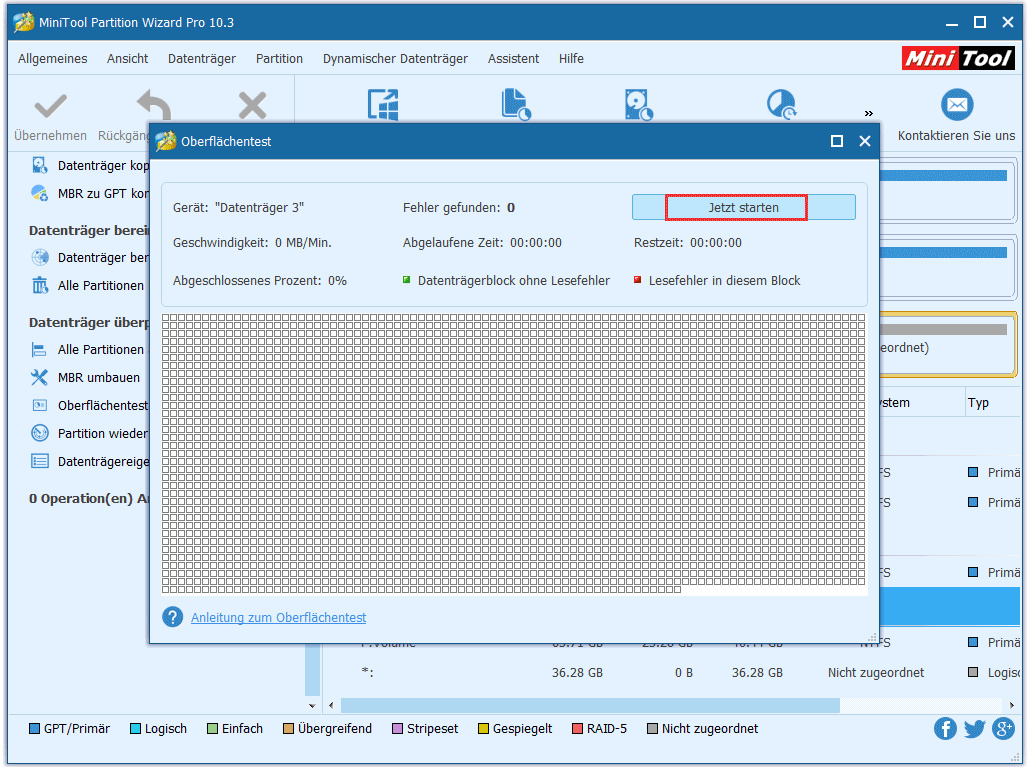1028x767 pixels.
Task: Open the Datenträger menu
Action: [201, 58]
